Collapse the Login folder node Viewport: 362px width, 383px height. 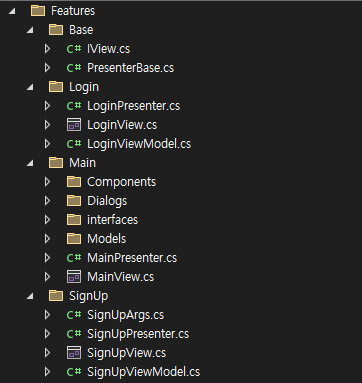click(30, 87)
